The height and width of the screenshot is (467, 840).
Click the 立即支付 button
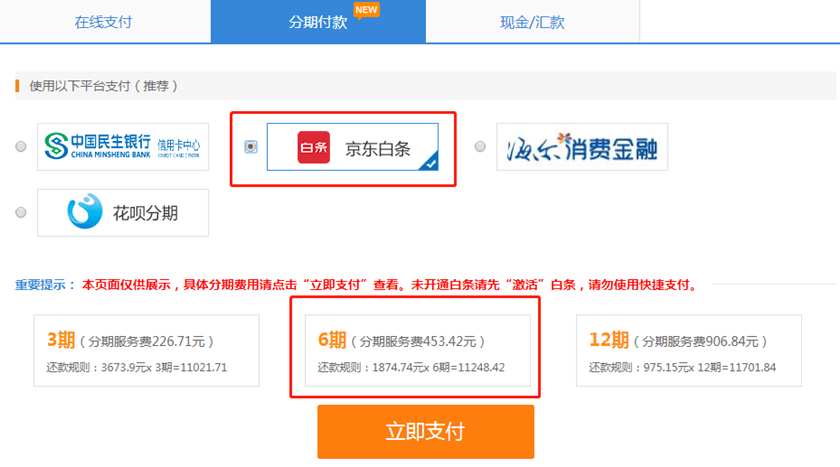click(x=425, y=432)
